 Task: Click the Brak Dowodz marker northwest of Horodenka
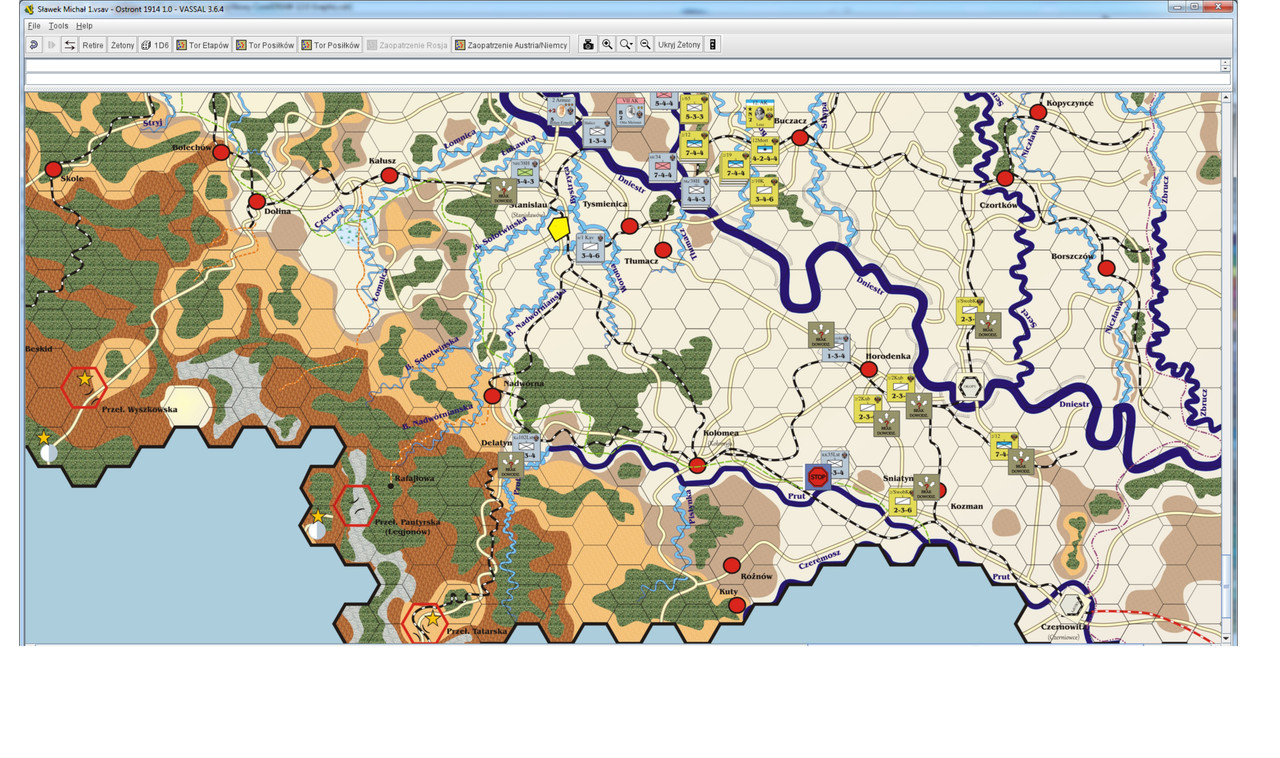click(x=822, y=335)
